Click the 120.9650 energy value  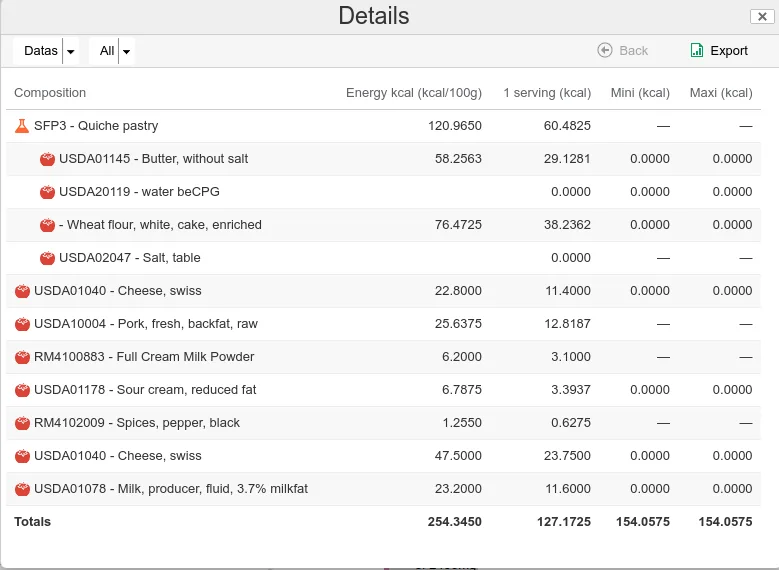coord(455,126)
